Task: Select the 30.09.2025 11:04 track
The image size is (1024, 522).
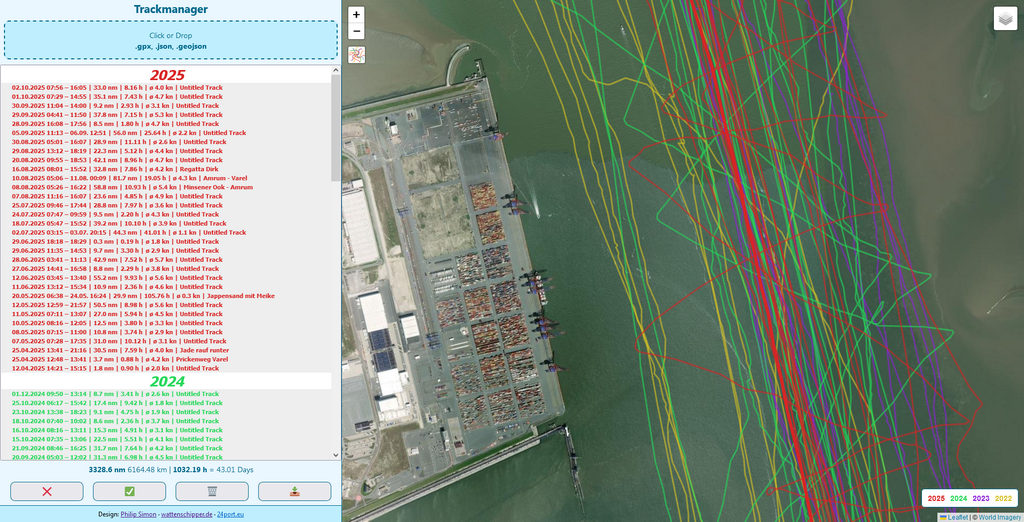Action: pos(167,106)
